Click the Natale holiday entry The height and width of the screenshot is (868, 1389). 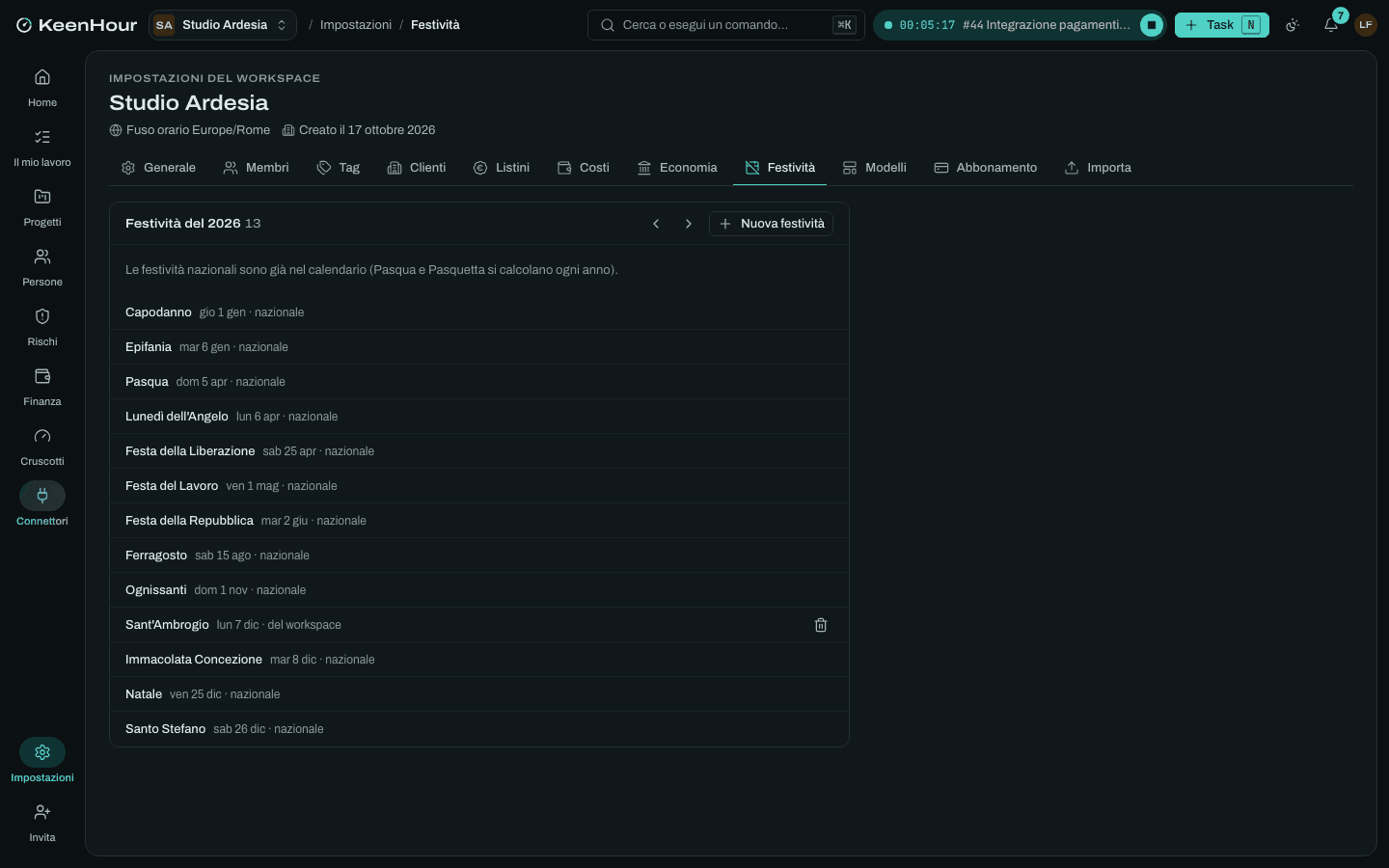pyautogui.click(x=479, y=694)
